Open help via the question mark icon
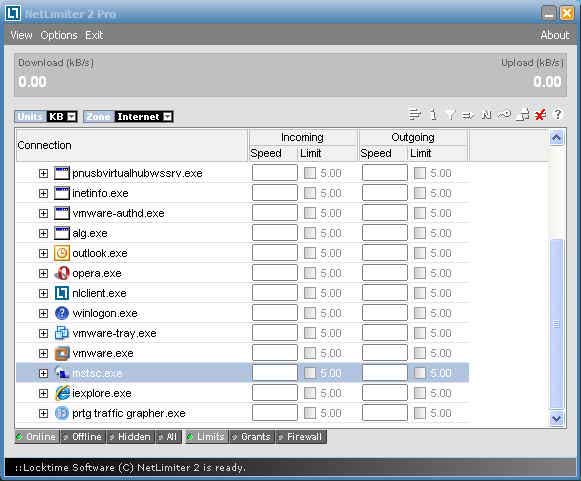The width and height of the screenshot is (581, 481). click(558, 114)
